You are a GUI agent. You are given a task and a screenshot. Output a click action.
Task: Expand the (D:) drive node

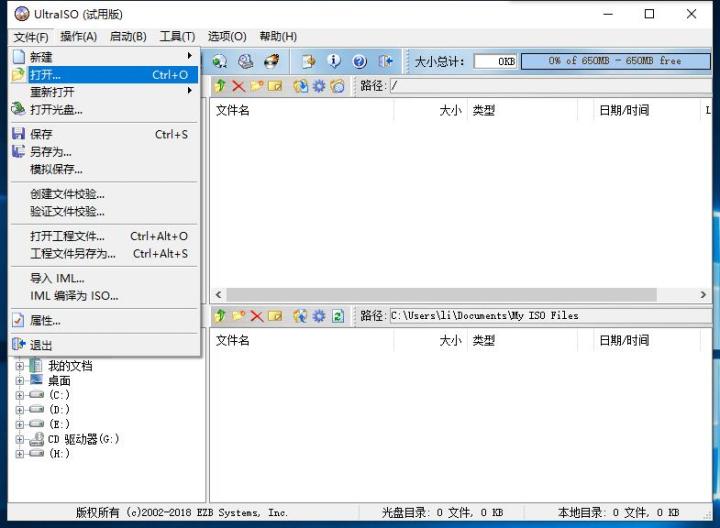click(x=20, y=410)
